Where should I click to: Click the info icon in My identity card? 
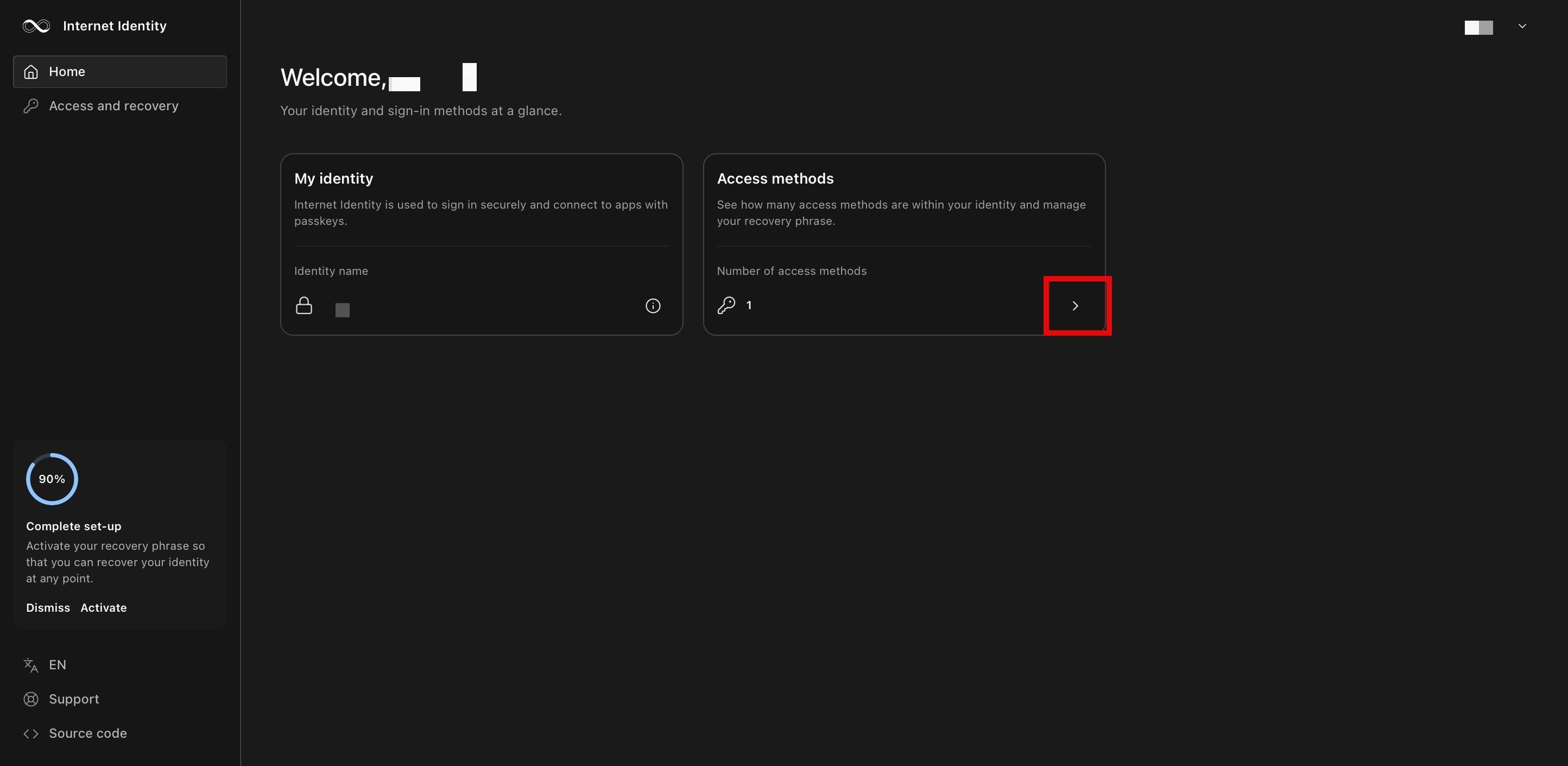653,306
